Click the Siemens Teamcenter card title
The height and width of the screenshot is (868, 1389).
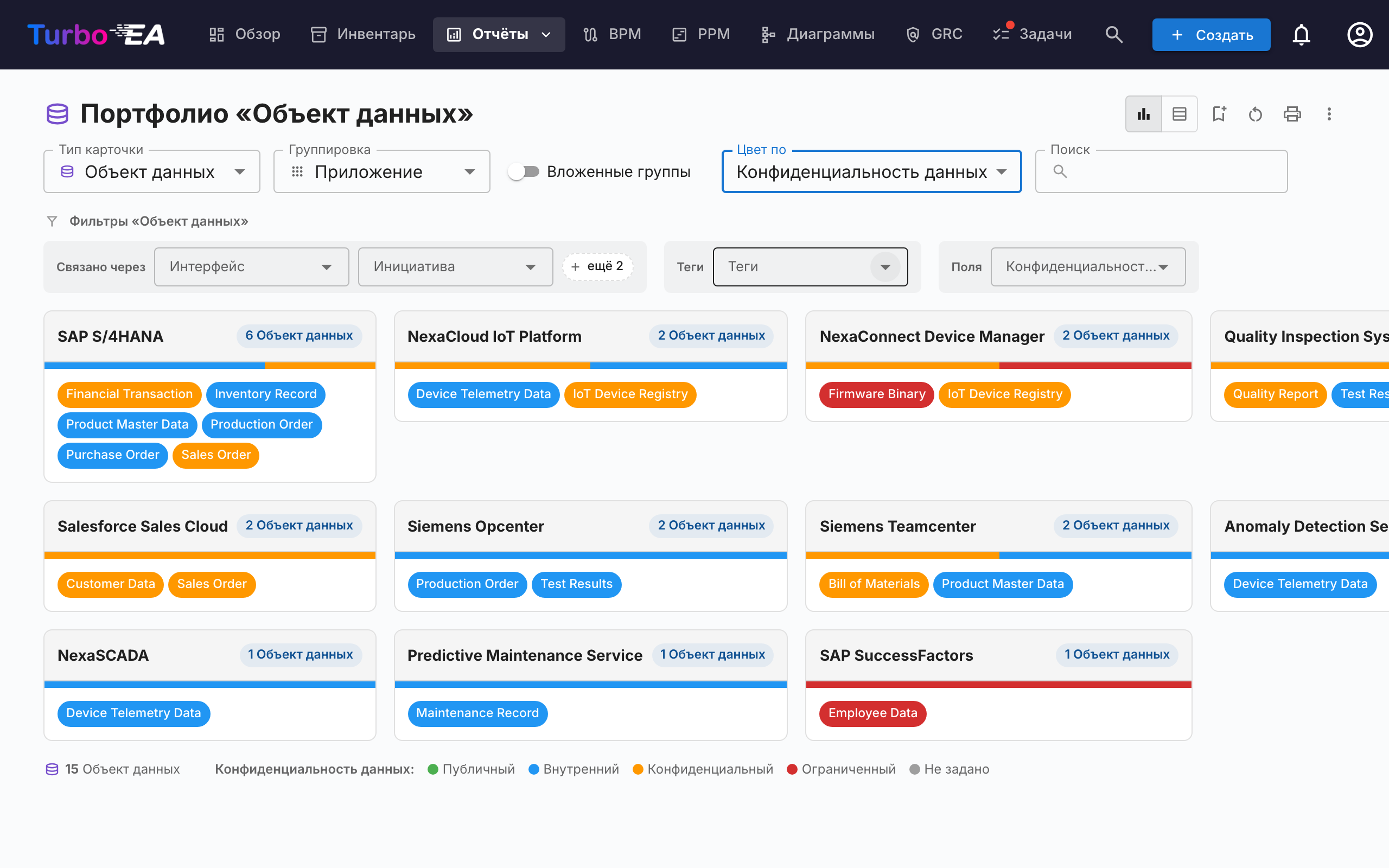(x=897, y=526)
